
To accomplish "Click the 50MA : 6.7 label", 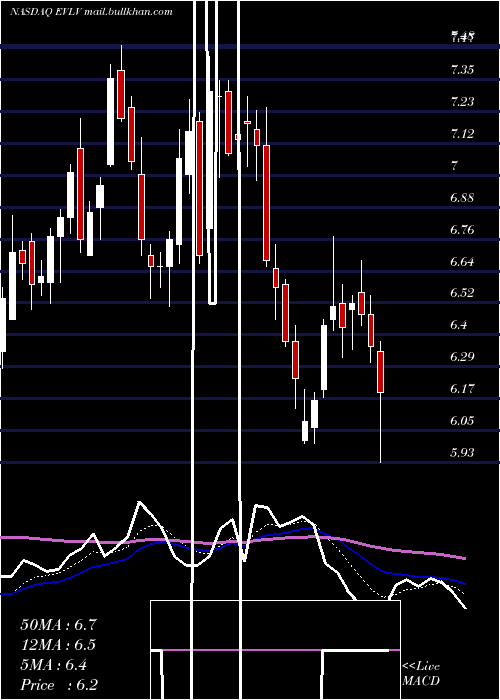I will tap(58, 625).
